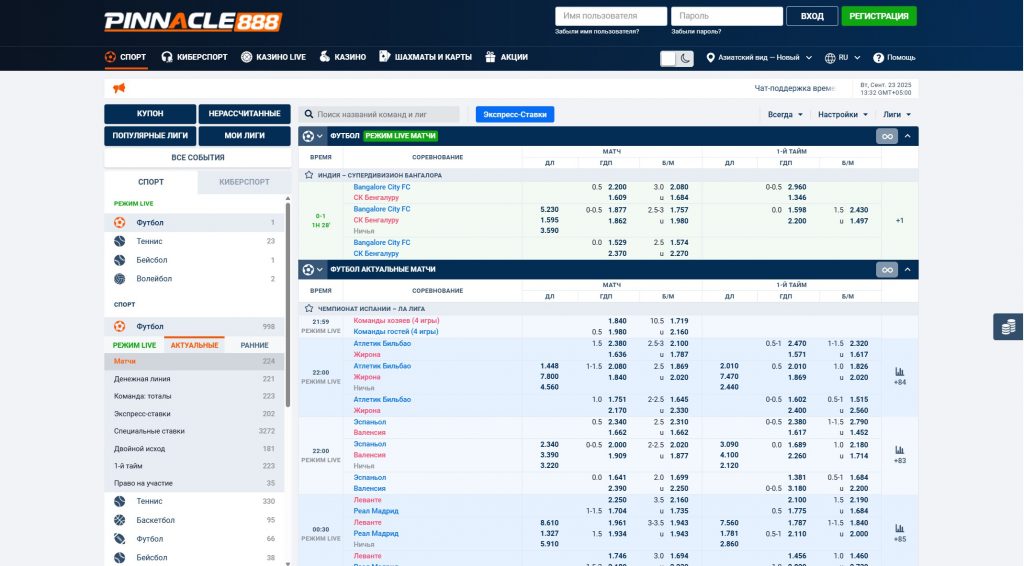Click the megaphone announcements icon
Viewport: 1024px width, 566px height.
tap(119, 88)
